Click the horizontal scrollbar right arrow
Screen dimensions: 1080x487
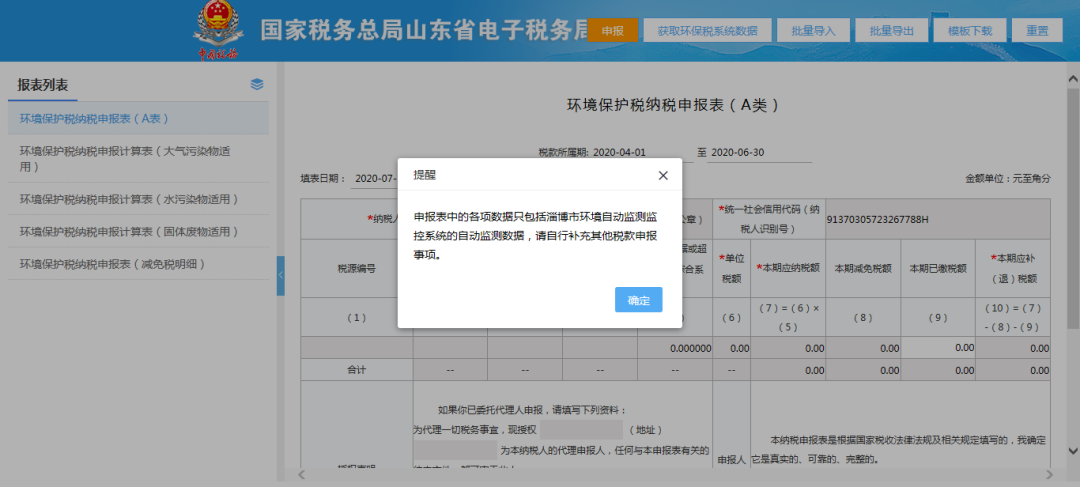point(1049,475)
